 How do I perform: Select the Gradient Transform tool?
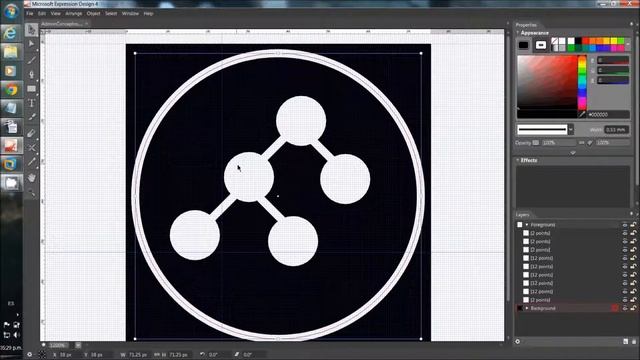31,118
